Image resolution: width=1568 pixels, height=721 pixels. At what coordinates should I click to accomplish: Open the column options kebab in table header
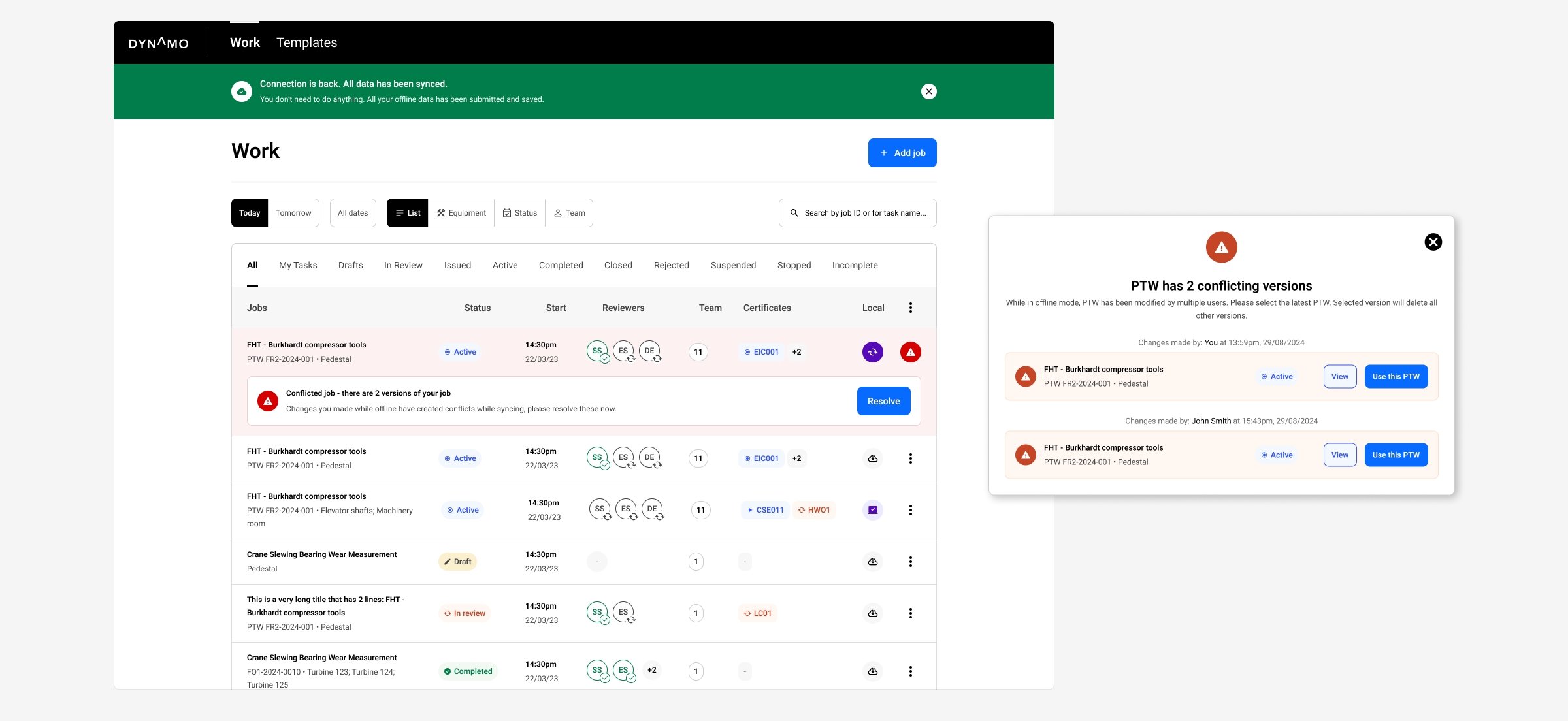click(x=910, y=308)
